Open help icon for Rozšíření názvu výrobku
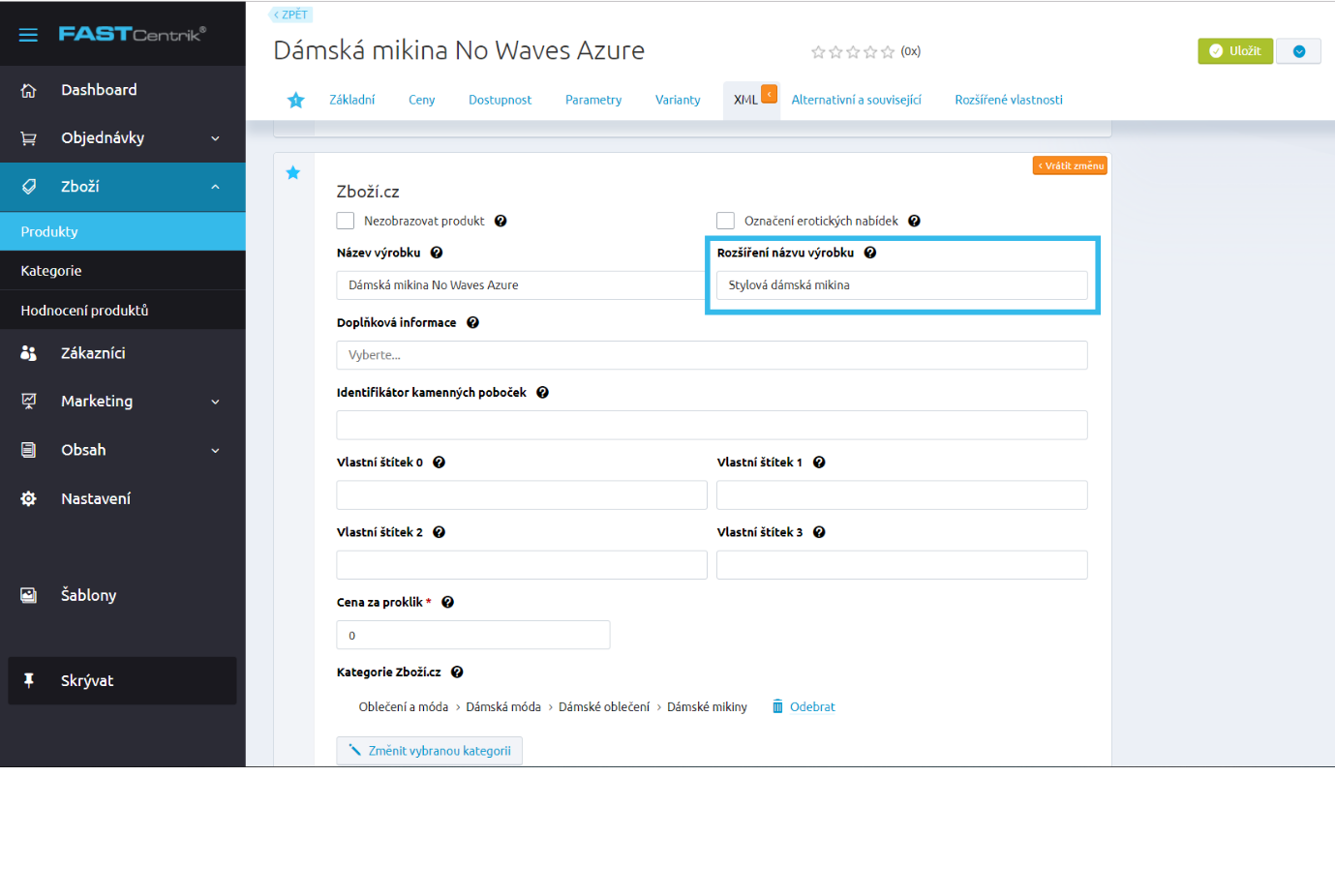Image resolution: width=1335 pixels, height=896 pixels. pyautogui.click(x=870, y=253)
